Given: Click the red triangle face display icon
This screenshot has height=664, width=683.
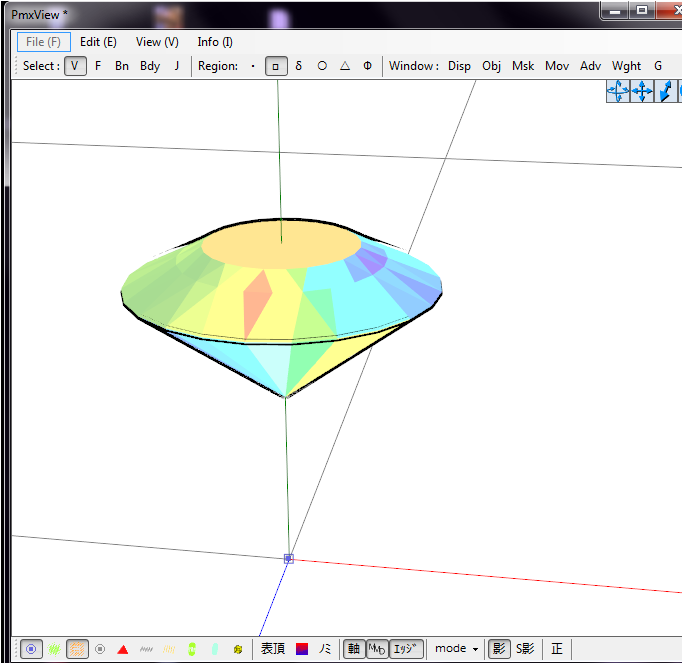Looking at the screenshot, I should pos(123,649).
